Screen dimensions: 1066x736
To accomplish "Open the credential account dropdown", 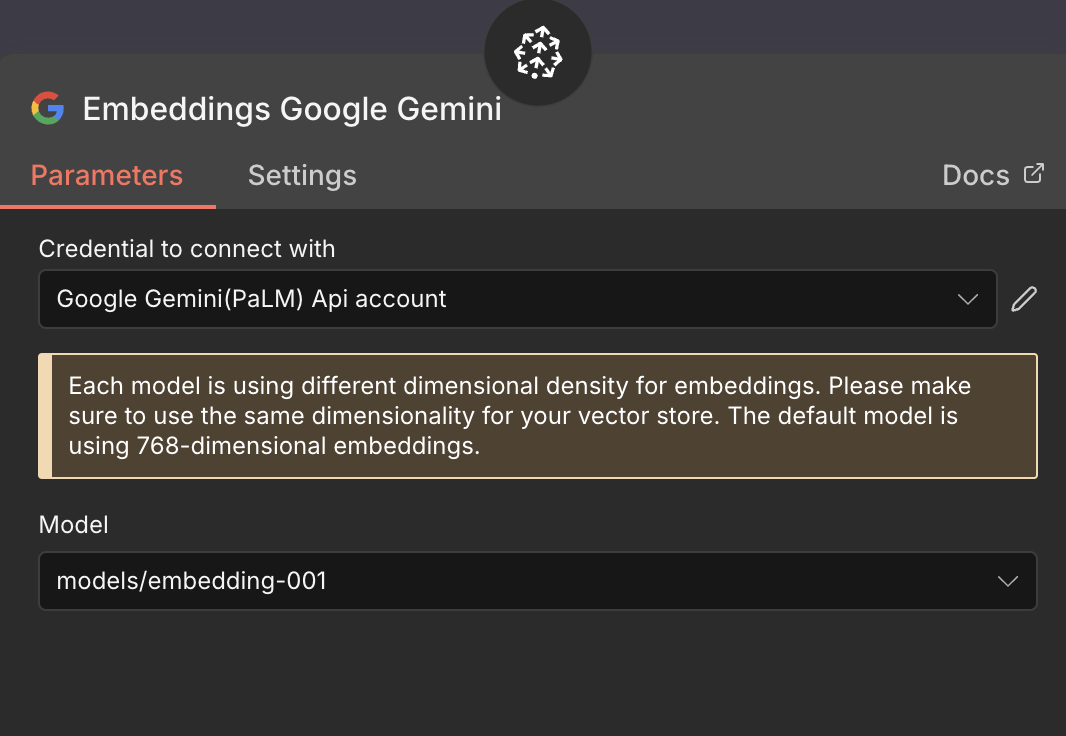I will click(x=517, y=298).
